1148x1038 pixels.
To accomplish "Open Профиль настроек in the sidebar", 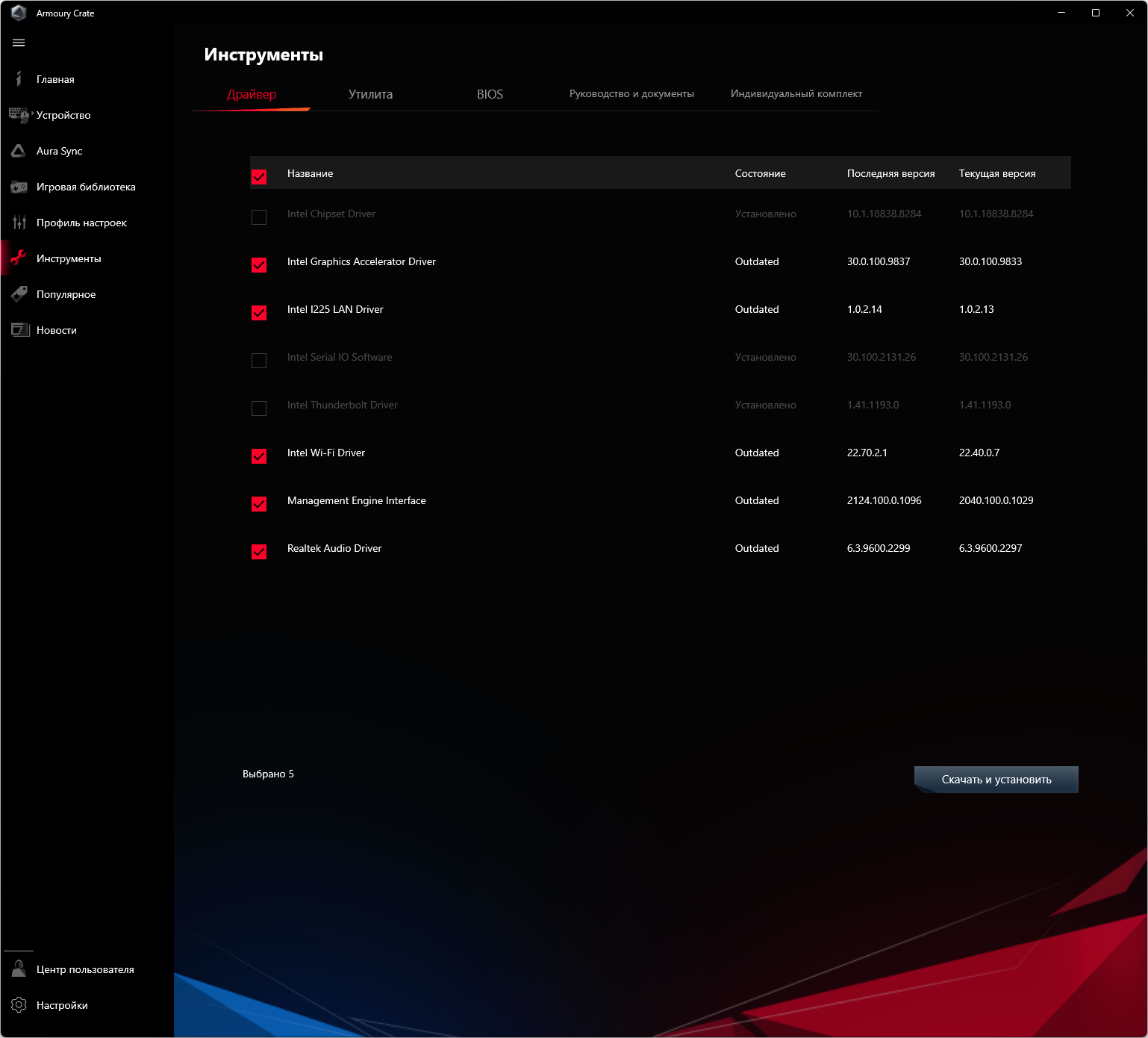I will [x=81, y=223].
